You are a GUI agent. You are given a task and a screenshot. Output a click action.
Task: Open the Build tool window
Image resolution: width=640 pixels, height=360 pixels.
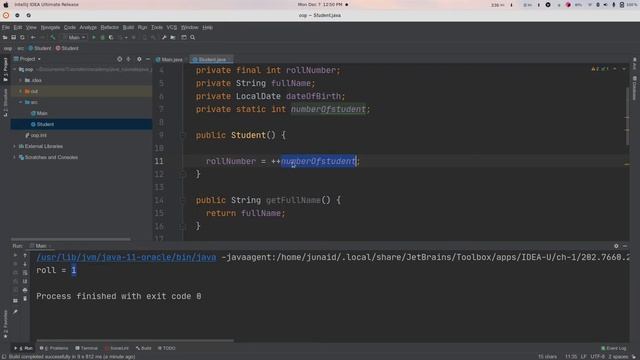[144, 348]
